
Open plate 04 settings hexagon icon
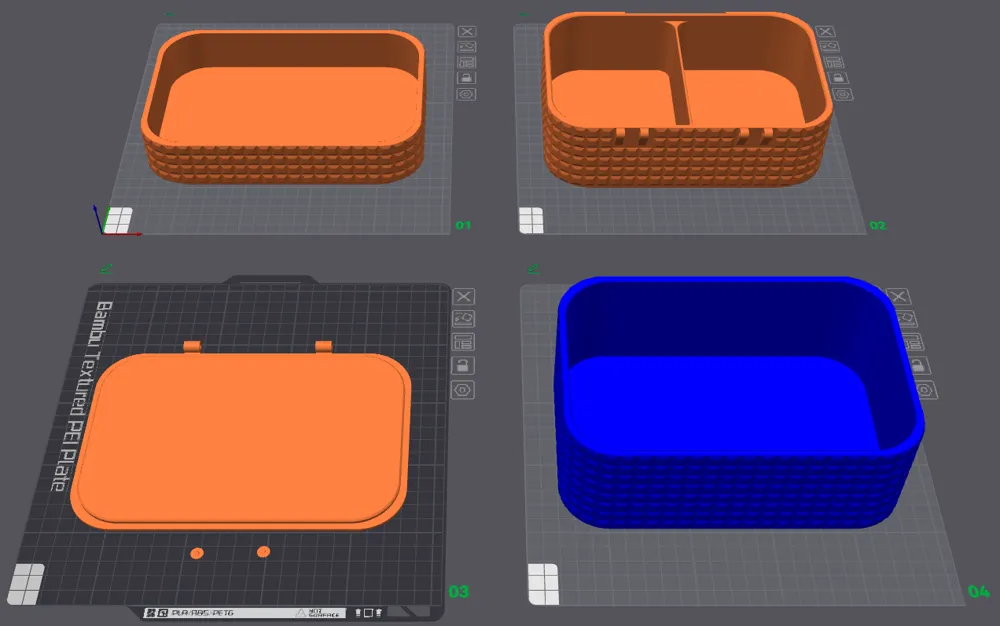[925, 389]
